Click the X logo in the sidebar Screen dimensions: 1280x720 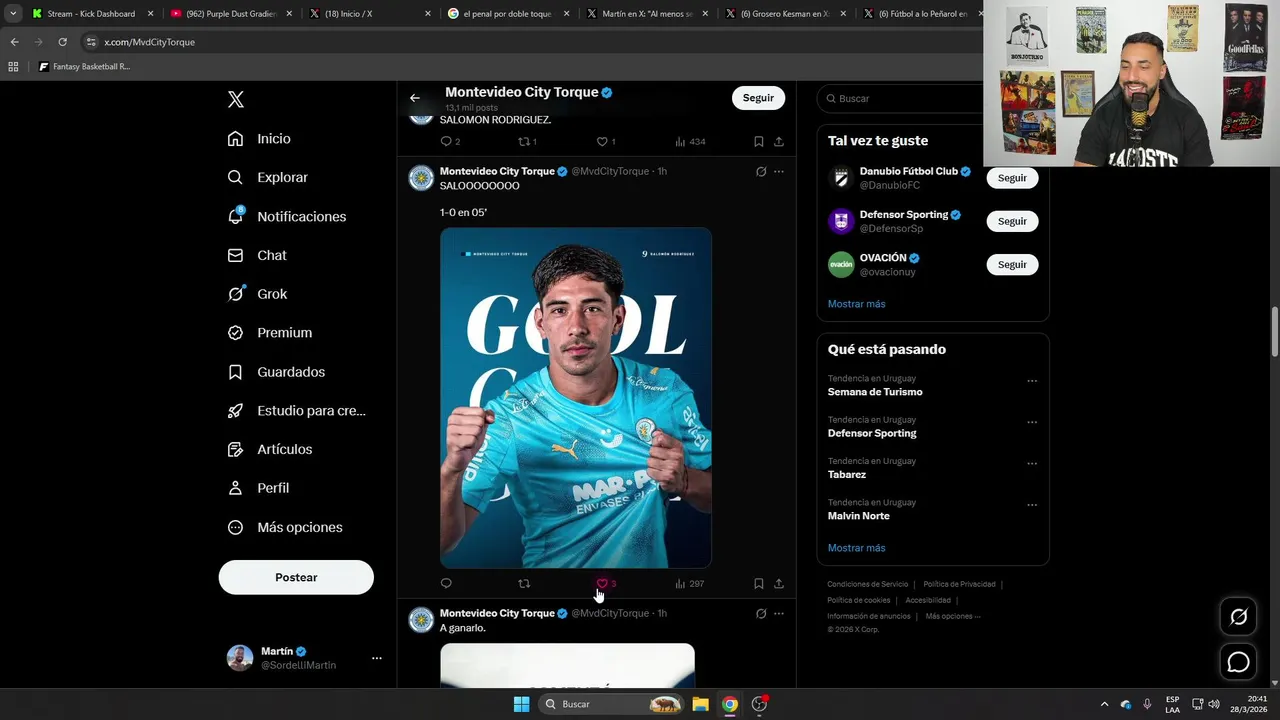click(235, 99)
